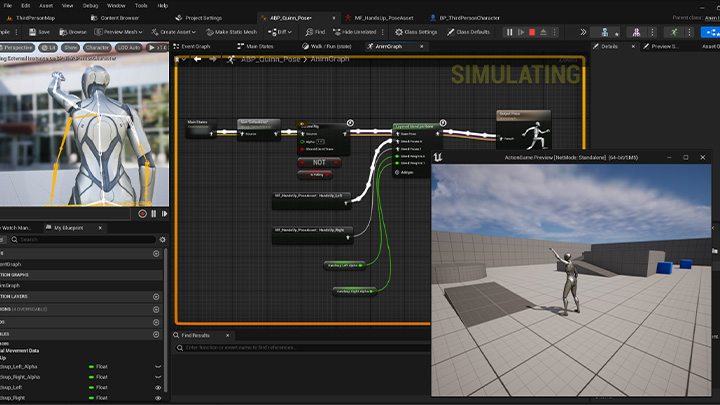The height and width of the screenshot is (405, 720).
Task: Click Perspective viewport button
Action: (17, 47)
